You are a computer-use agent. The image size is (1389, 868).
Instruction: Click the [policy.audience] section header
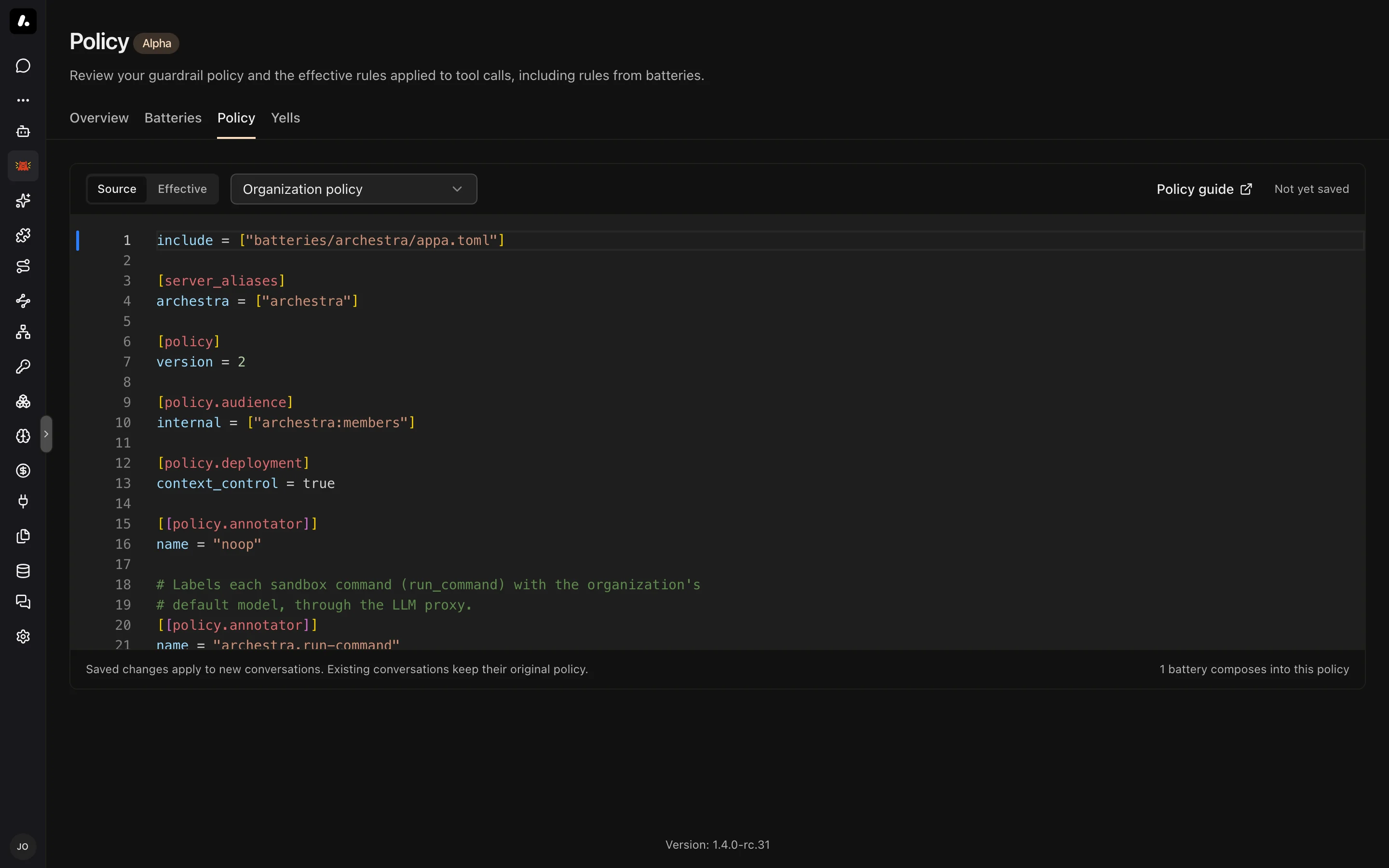[225, 403]
